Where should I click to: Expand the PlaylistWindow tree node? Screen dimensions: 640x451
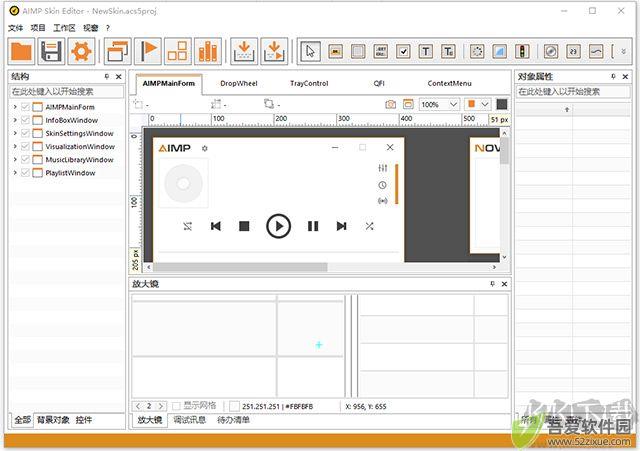coord(15,173)
